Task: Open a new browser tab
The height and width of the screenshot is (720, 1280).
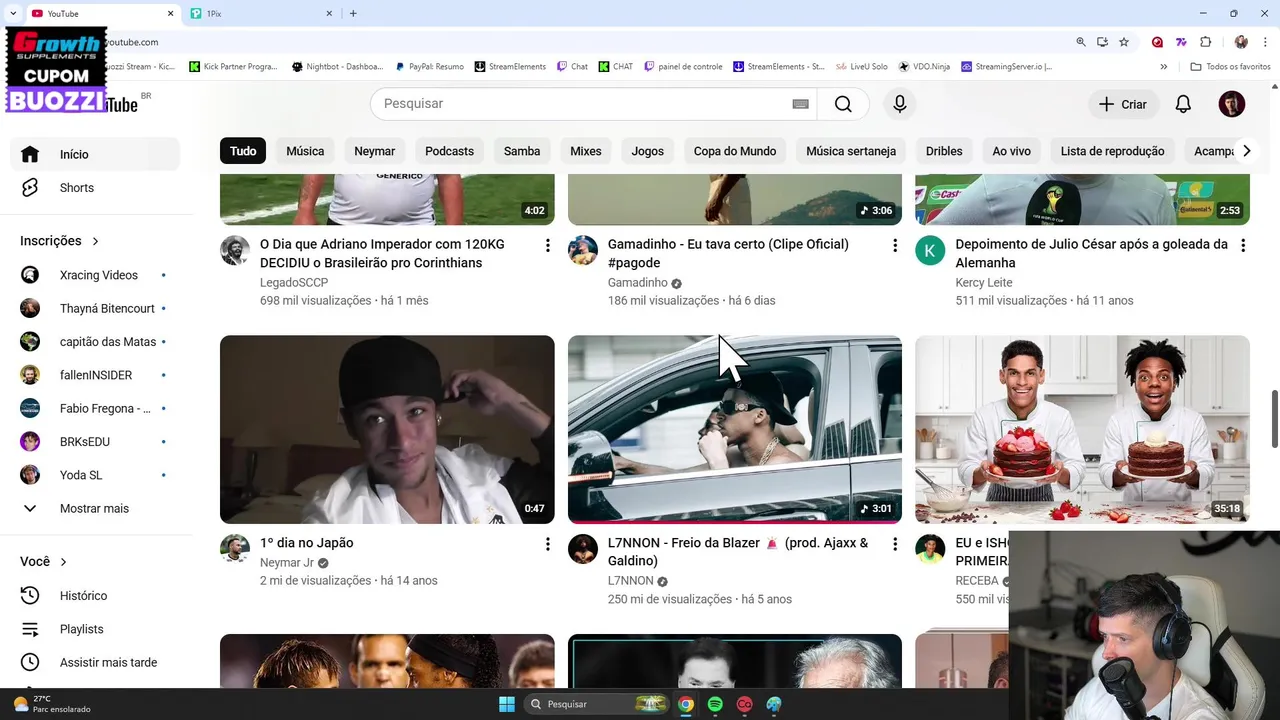Action: (x=353, y=13)
